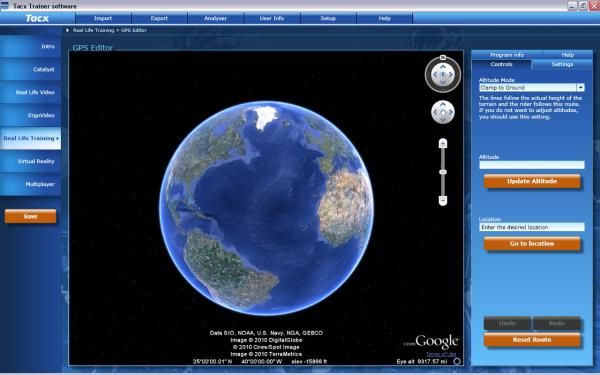Click the Google logo on the map

(436, 341)
